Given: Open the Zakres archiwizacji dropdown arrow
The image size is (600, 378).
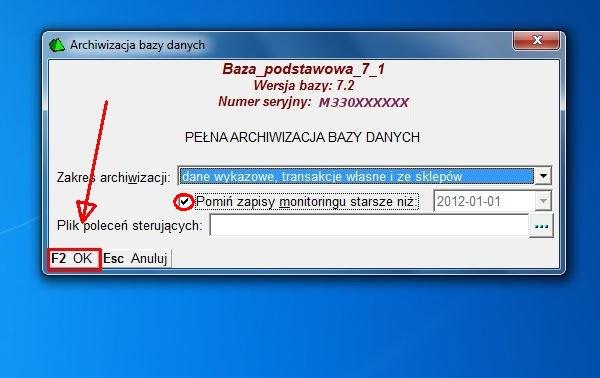Looking at the screenshot, I should [x=543, y=176].
